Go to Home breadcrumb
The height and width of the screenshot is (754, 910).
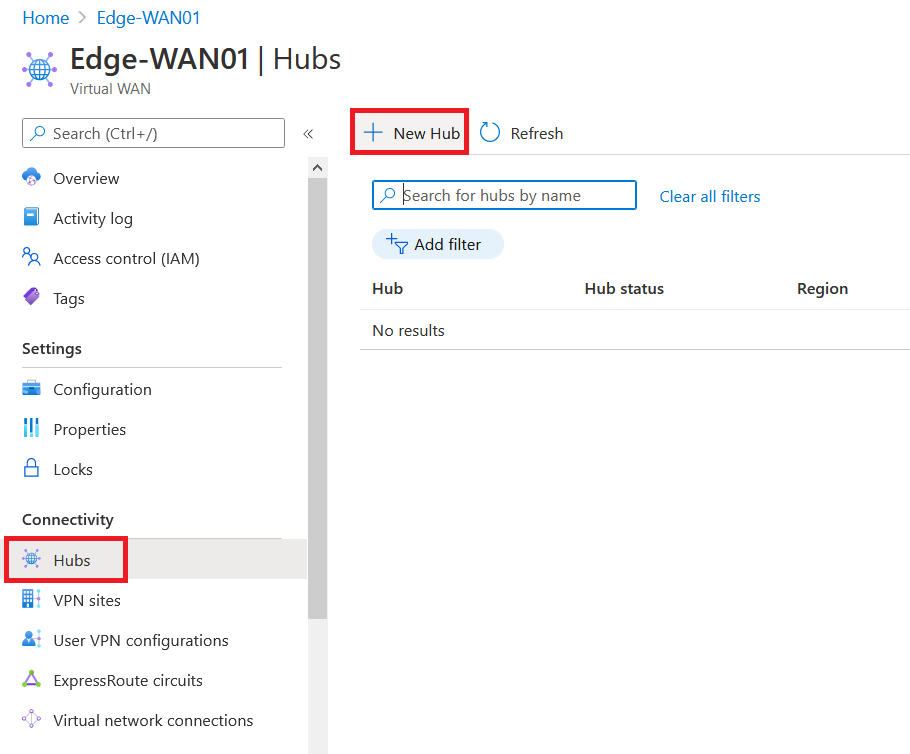pos(46,18)
